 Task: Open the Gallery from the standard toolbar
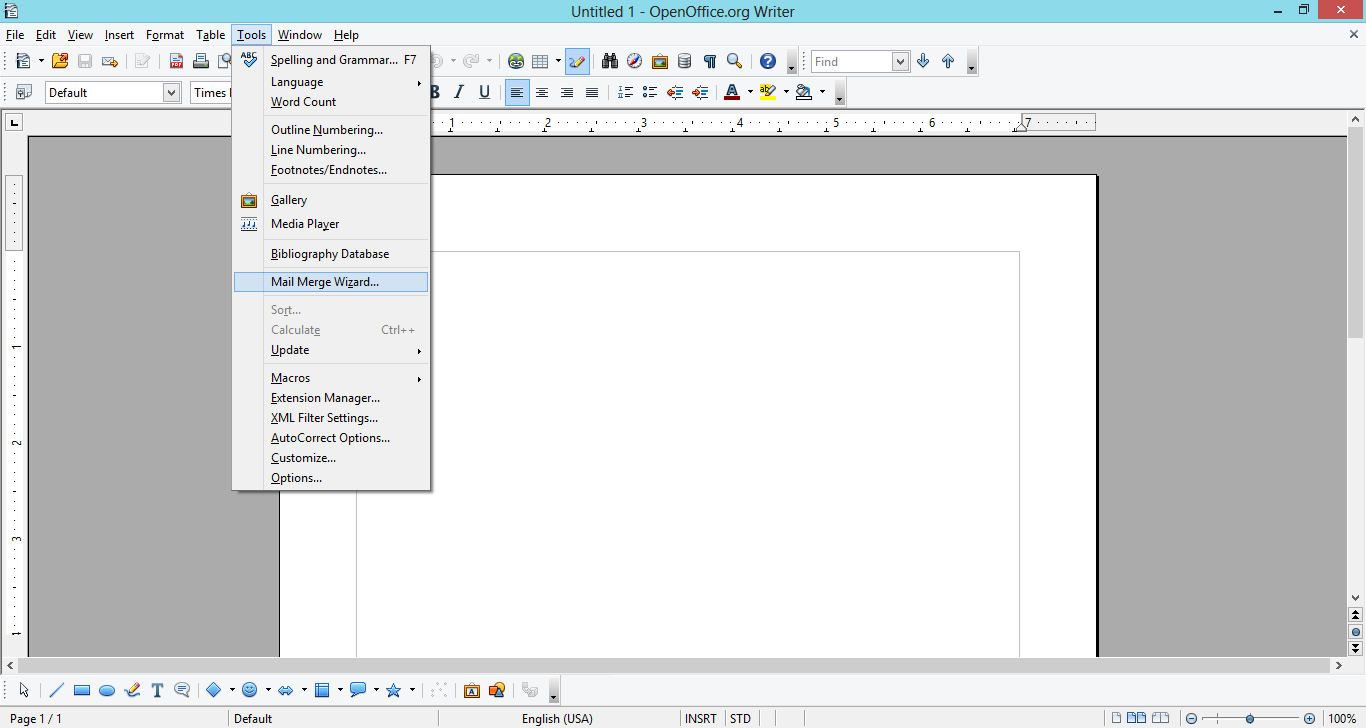(x=659, y=61)
